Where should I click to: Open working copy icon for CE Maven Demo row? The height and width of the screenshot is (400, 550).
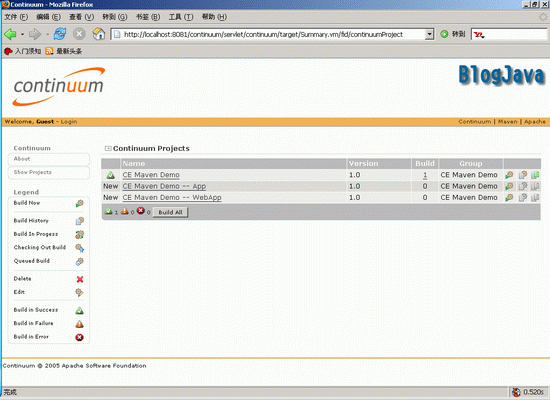pos(535,175)
